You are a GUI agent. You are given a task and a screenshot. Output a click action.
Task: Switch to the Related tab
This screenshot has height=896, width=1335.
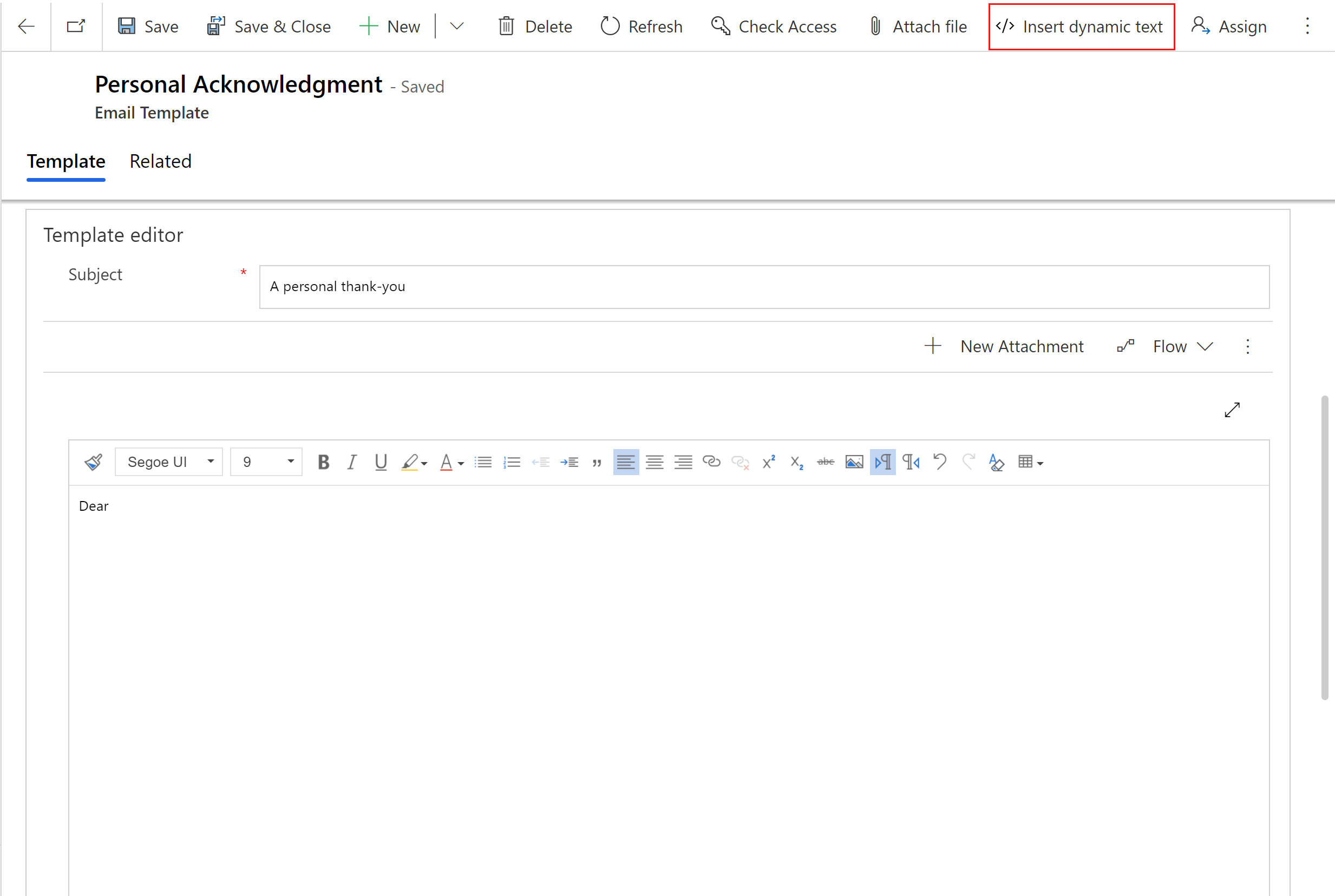(160, 161)
